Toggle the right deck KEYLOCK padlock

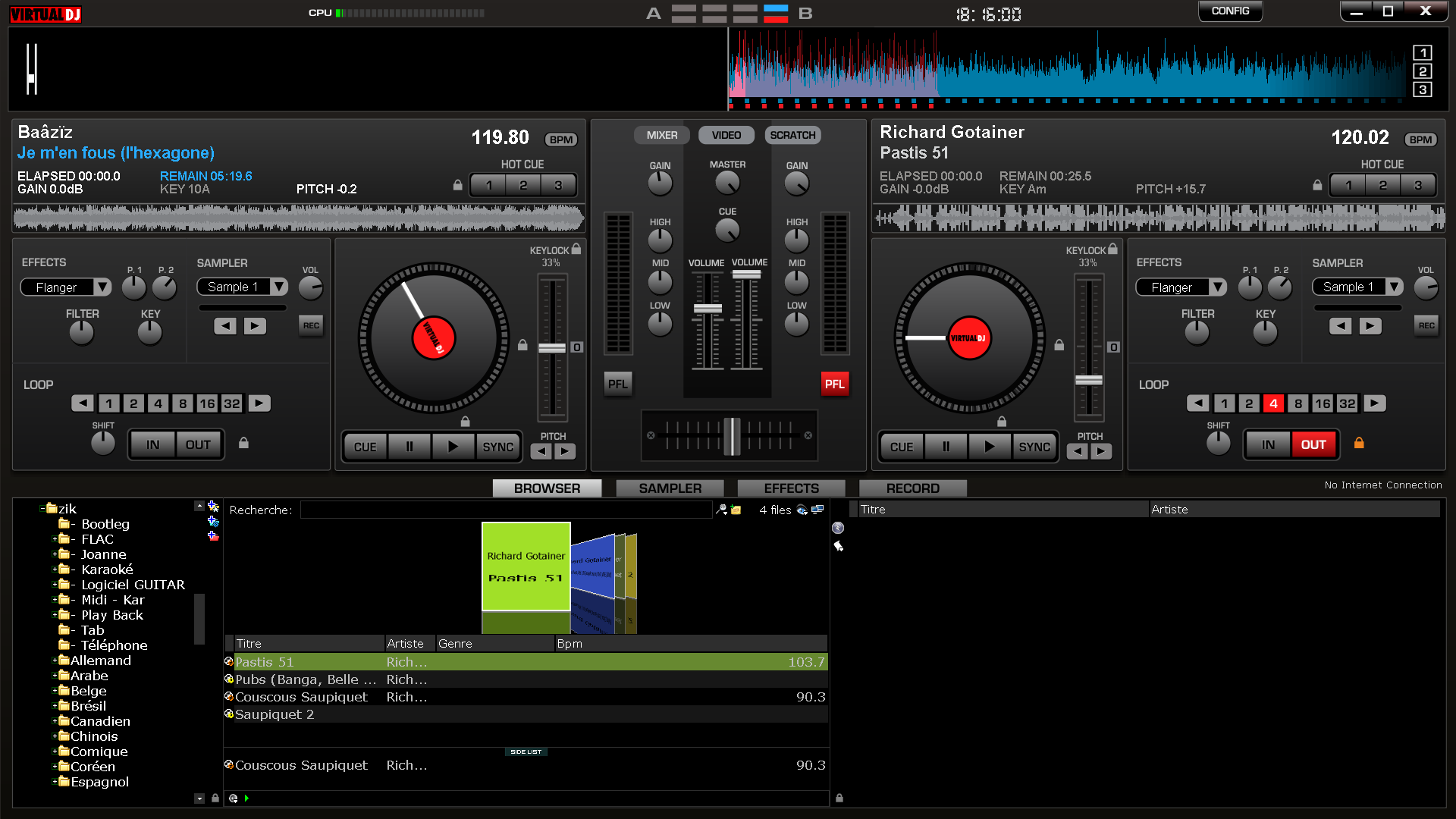pos(1112,249)
